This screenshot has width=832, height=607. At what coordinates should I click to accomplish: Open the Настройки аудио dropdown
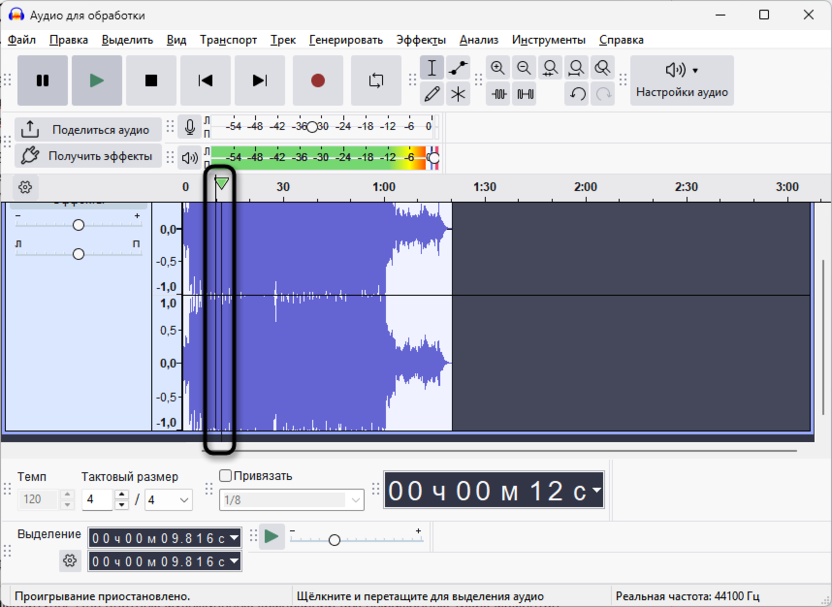tap(682, 81)
